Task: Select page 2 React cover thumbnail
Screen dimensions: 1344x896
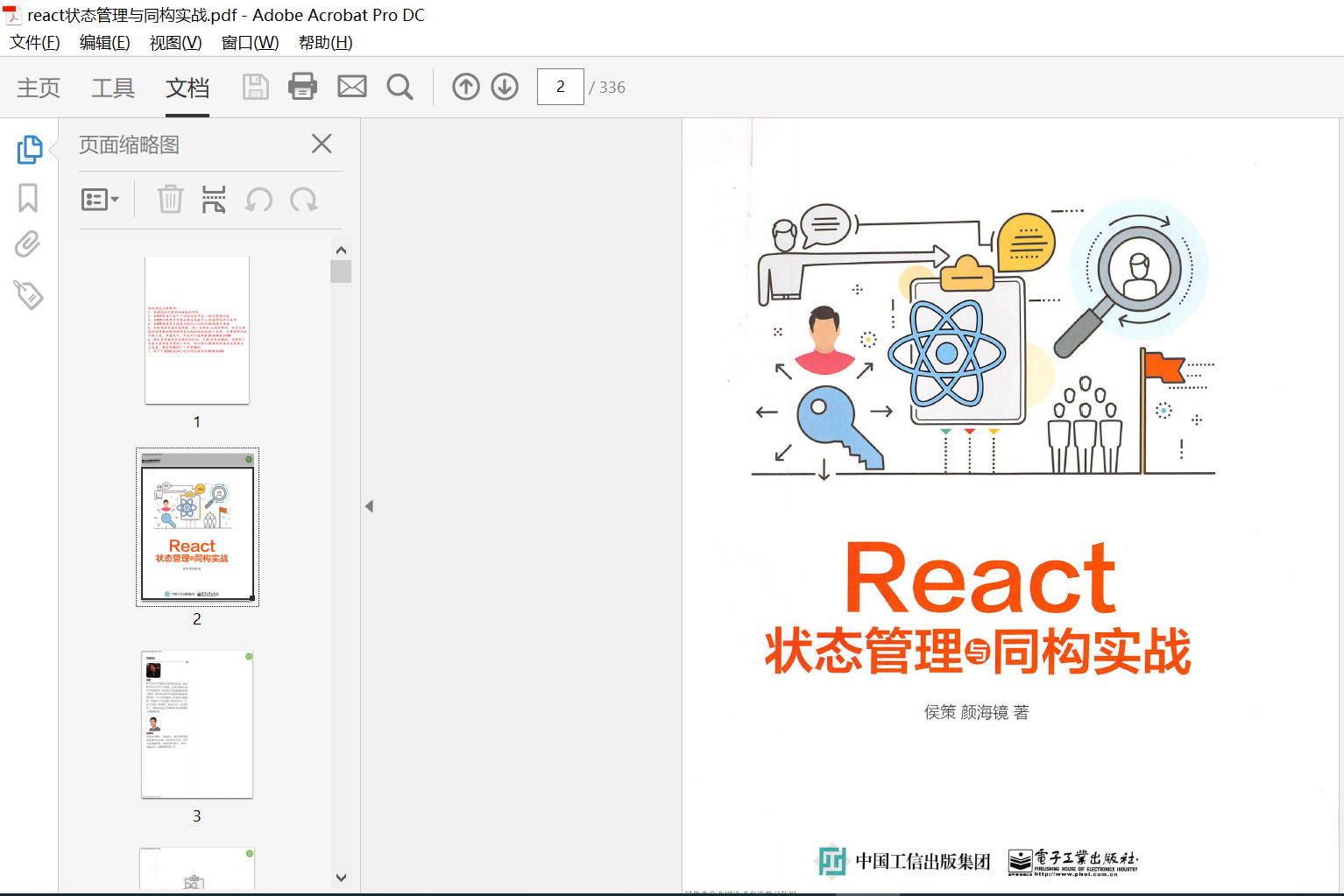Action: pos(197,527)
